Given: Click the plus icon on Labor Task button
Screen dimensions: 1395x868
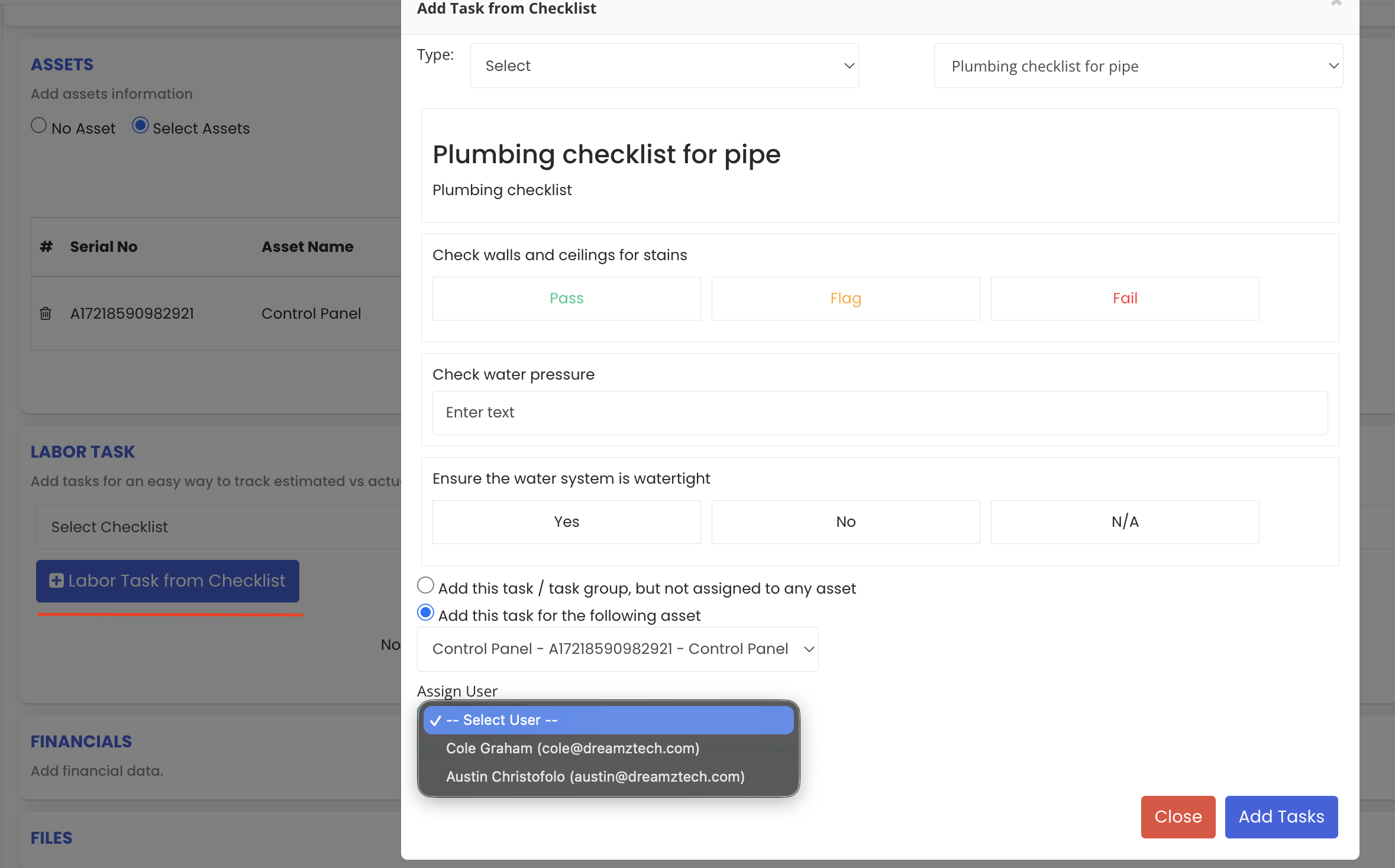Looking at the screenshot, I should pyautogui.click(x=56, y=581).
